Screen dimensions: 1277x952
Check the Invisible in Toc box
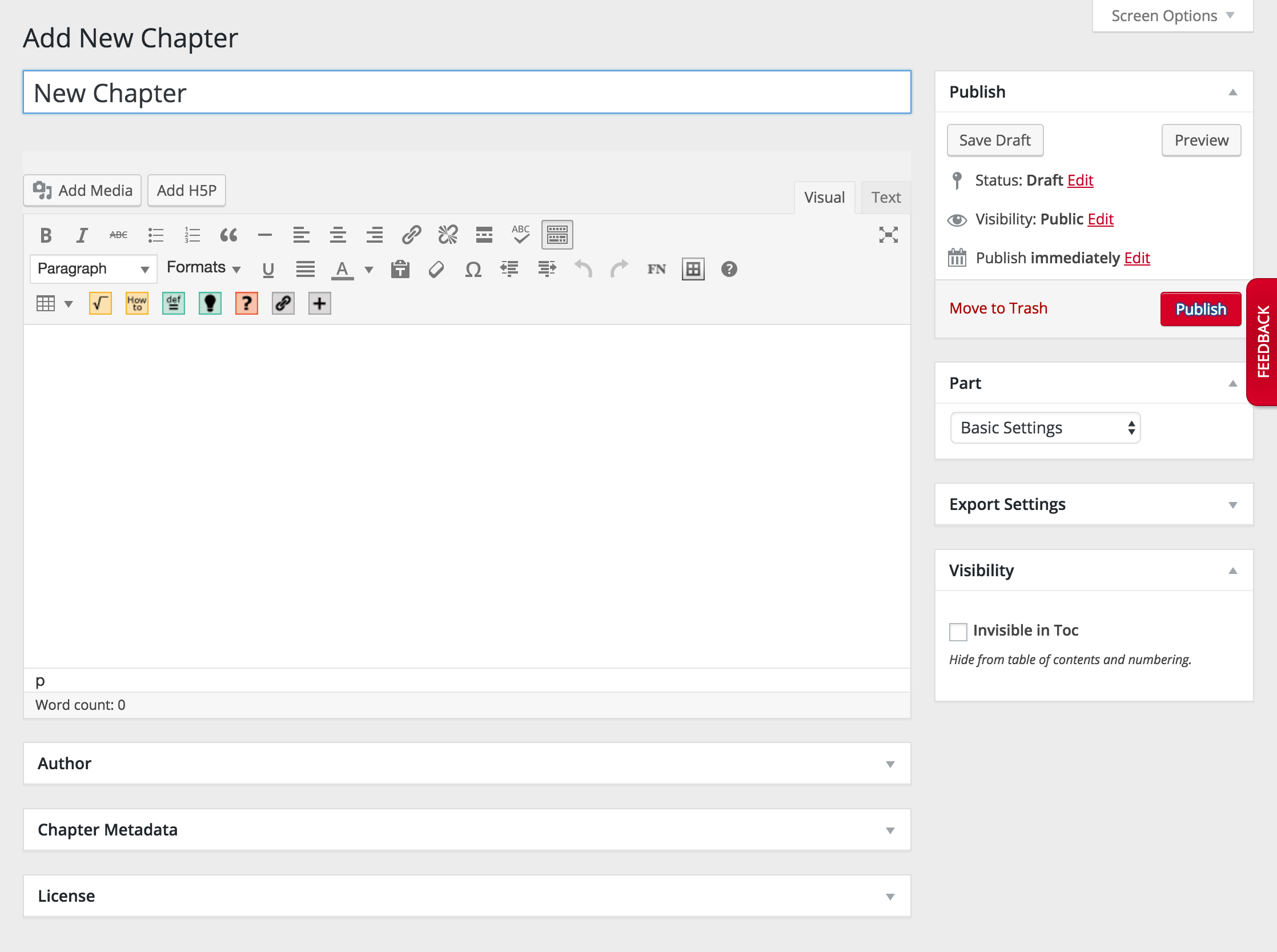pos(958,632)
